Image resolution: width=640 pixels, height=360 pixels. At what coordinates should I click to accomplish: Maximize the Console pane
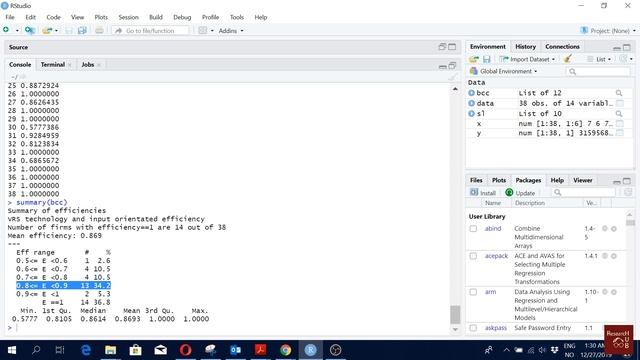point(452,65)
